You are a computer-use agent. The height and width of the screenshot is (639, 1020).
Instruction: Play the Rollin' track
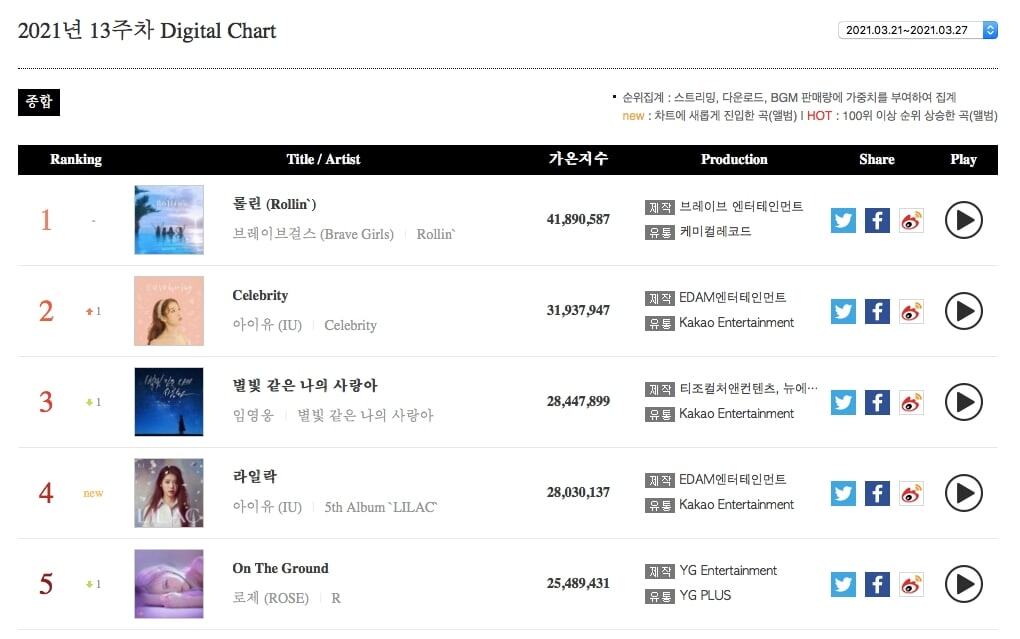click(x=963, y=220)
